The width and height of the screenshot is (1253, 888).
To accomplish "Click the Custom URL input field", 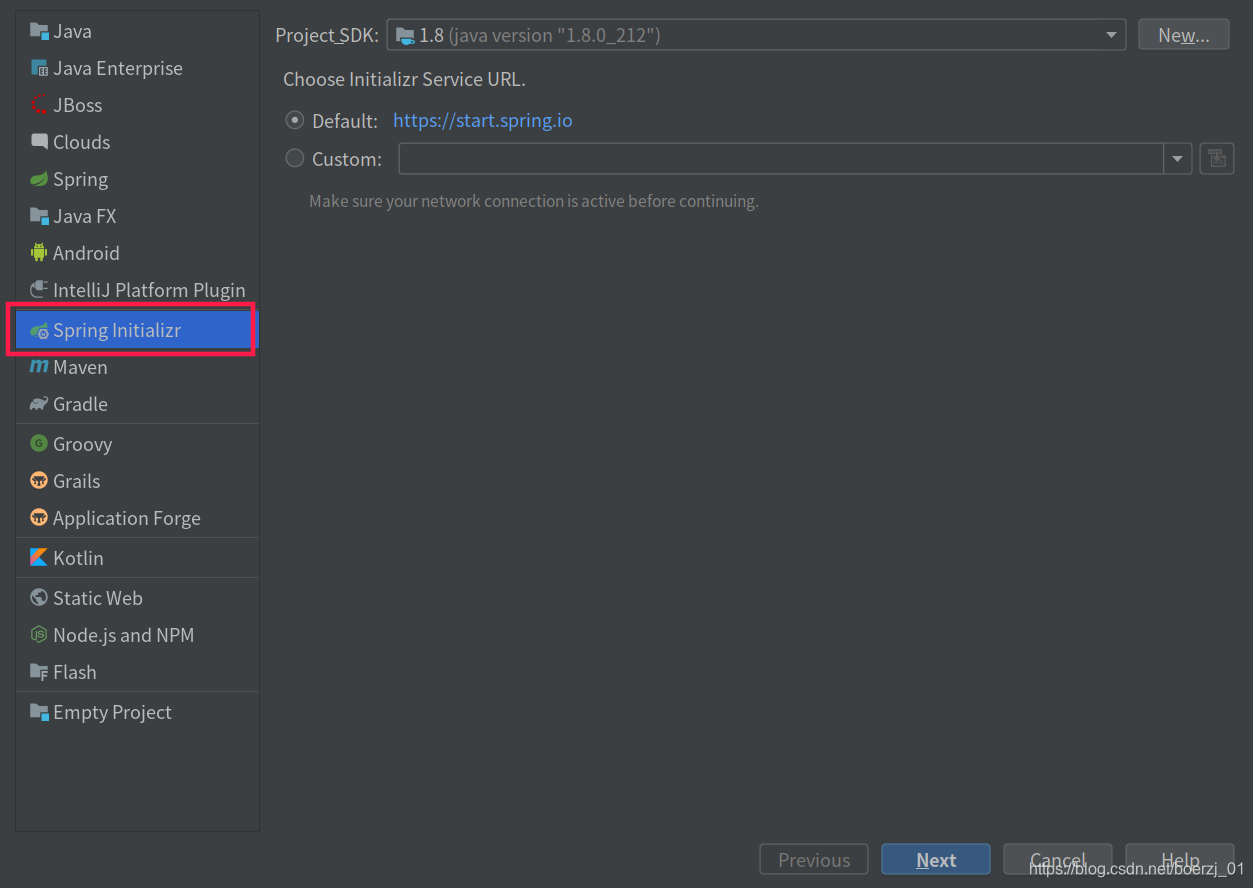I will [x=781, y=158].
